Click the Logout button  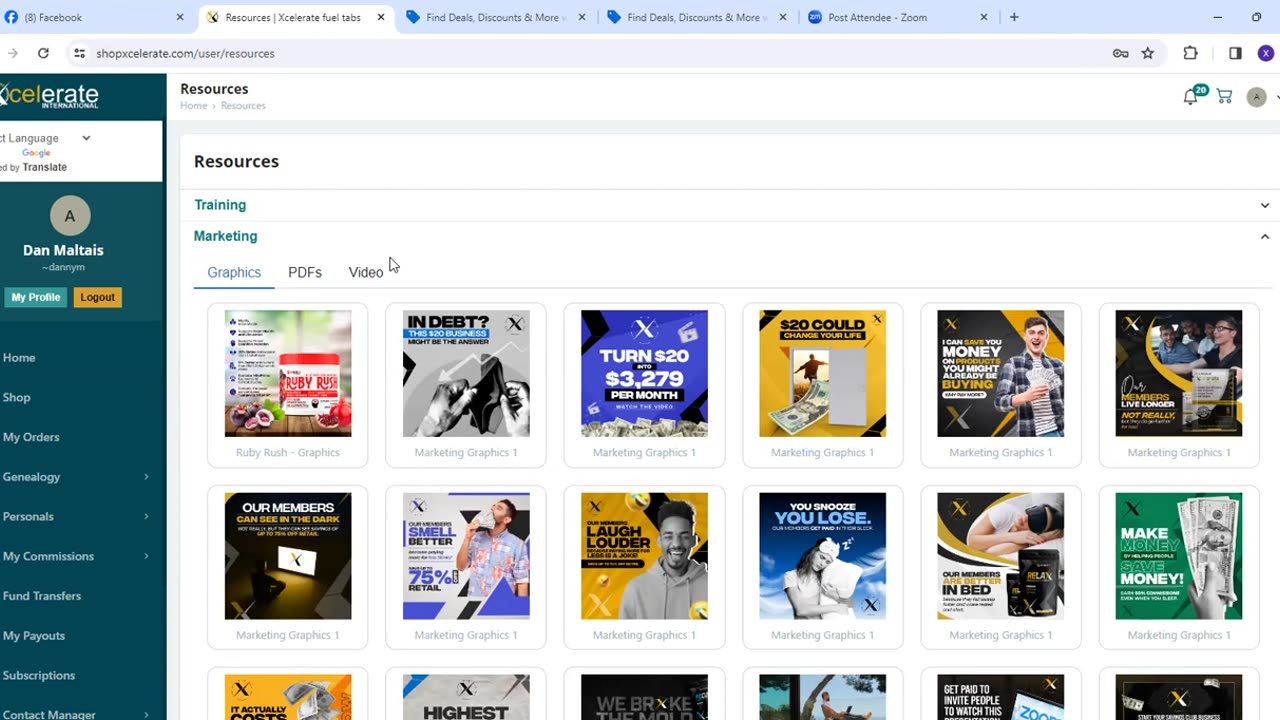click(98, 297)
